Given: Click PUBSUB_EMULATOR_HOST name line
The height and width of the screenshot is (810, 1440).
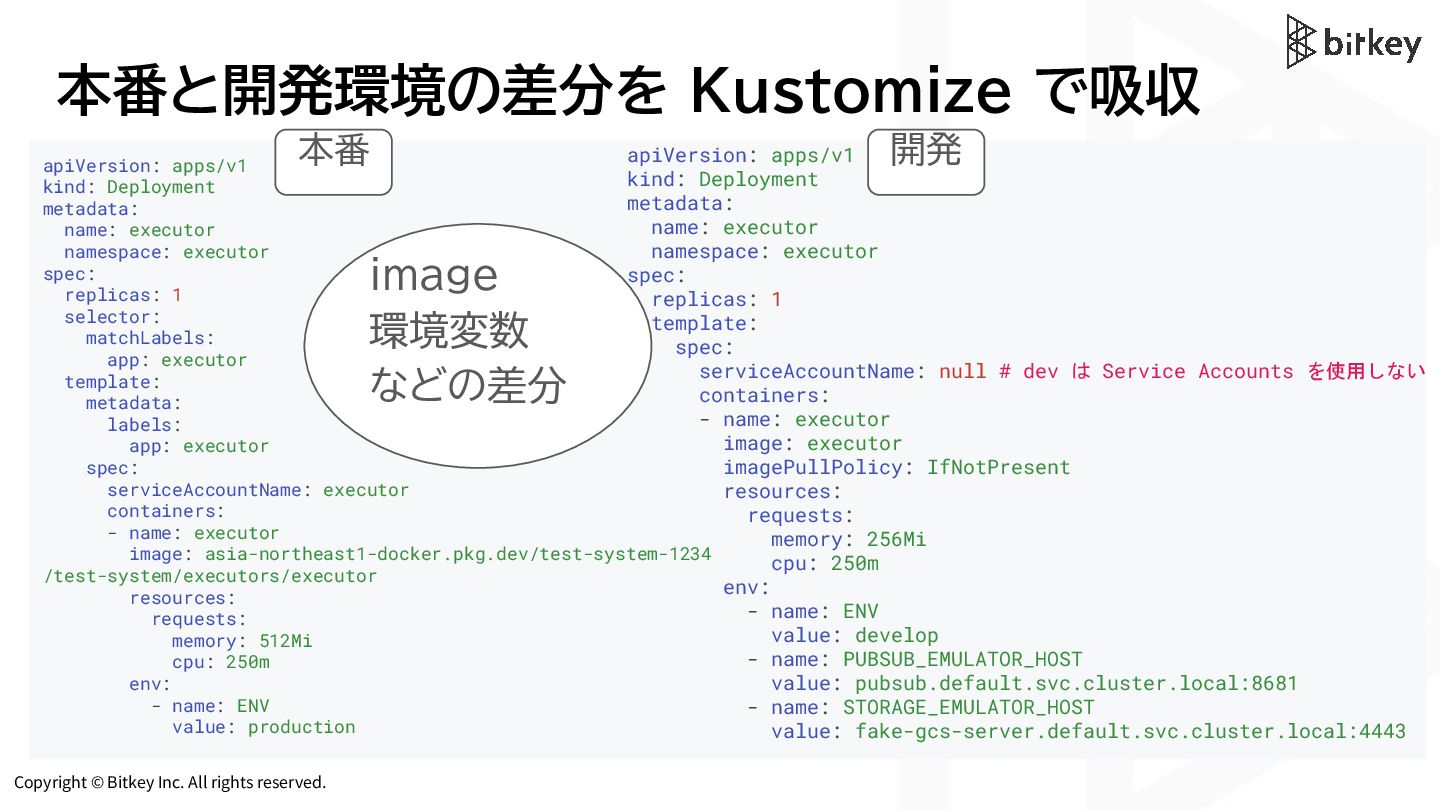Looking at the screenshot, I should point(915,659).
